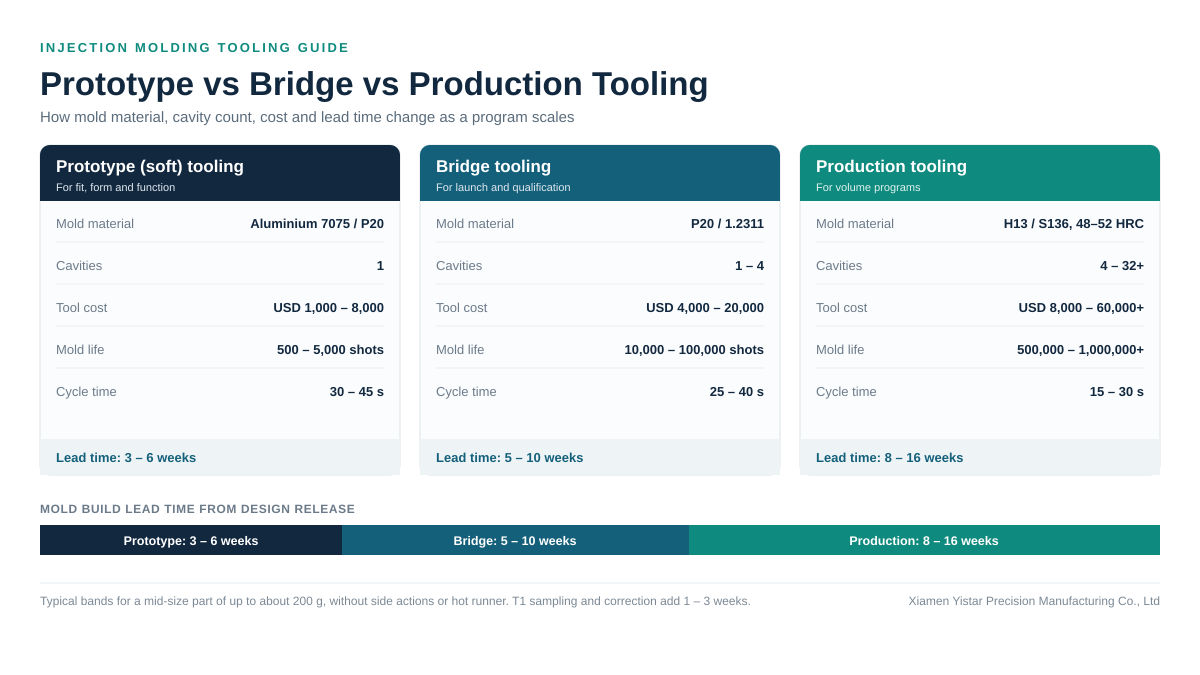Click 'For launch and qualification' subtitle
The image size is (1200, 675).
pos(503,187)
